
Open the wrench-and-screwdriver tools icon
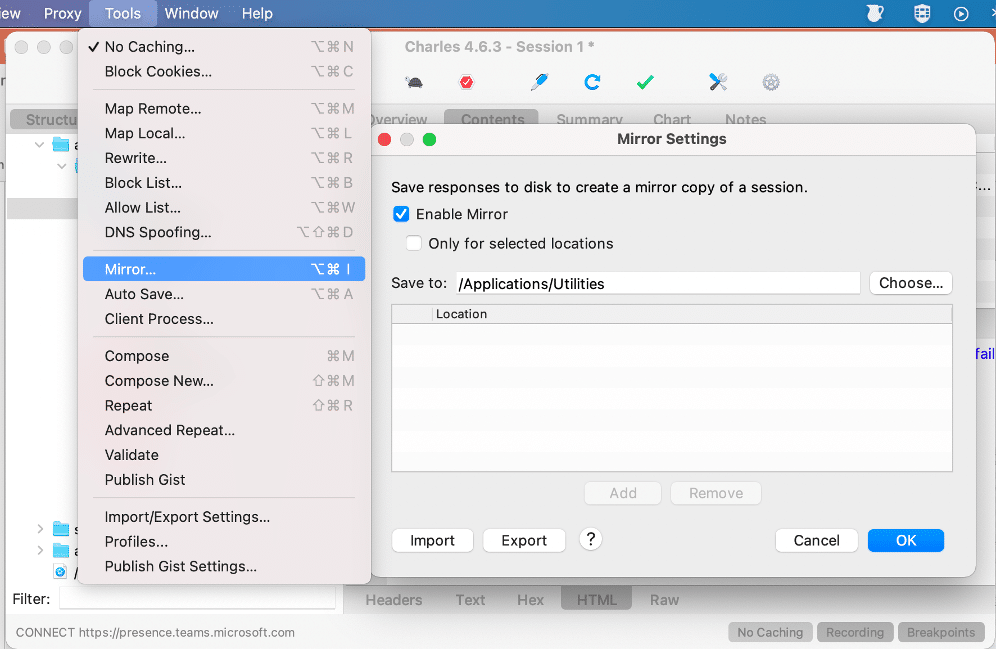click(x=718, y=82)
